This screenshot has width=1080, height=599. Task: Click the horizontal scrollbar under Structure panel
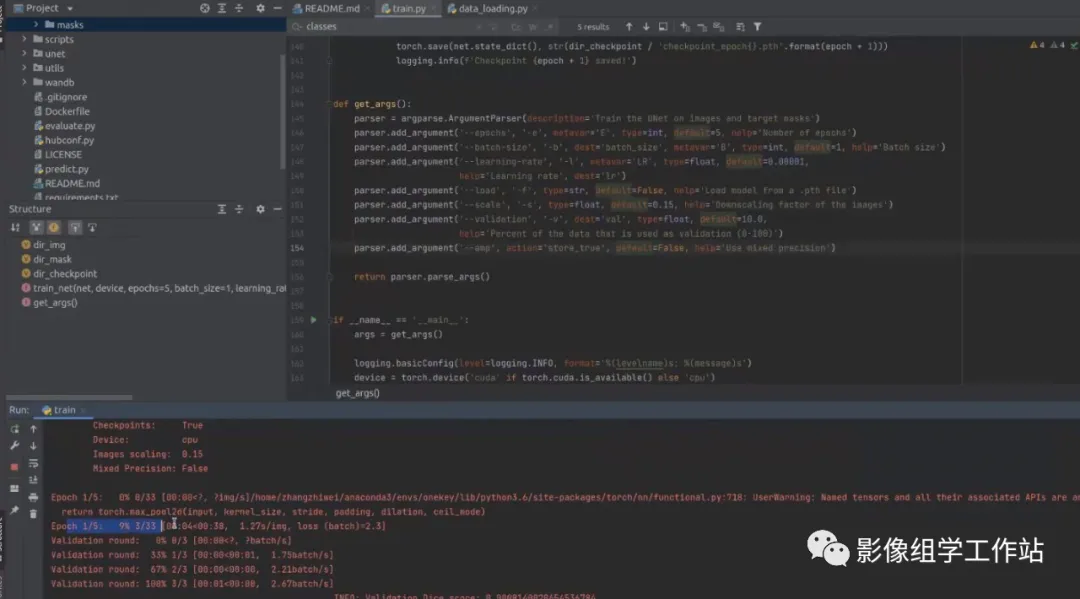pyautogui.click(x=69, y=397)
